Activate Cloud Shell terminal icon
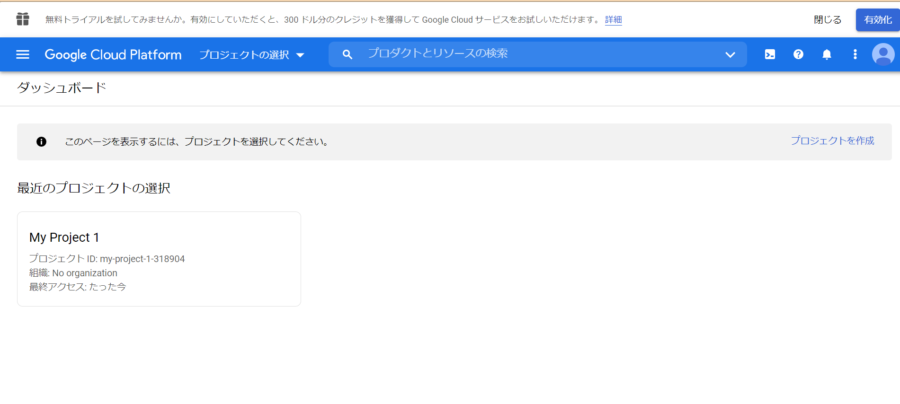This screenshot has height=404, width=900. click(x=770, y=55)
